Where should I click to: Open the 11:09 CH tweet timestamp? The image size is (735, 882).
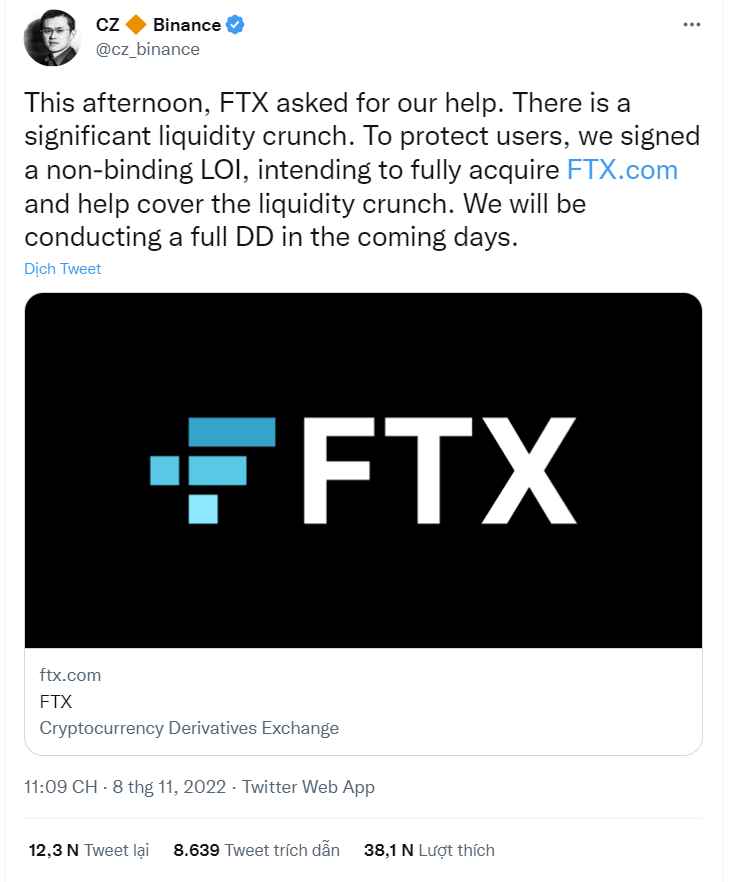pos(60,787)
